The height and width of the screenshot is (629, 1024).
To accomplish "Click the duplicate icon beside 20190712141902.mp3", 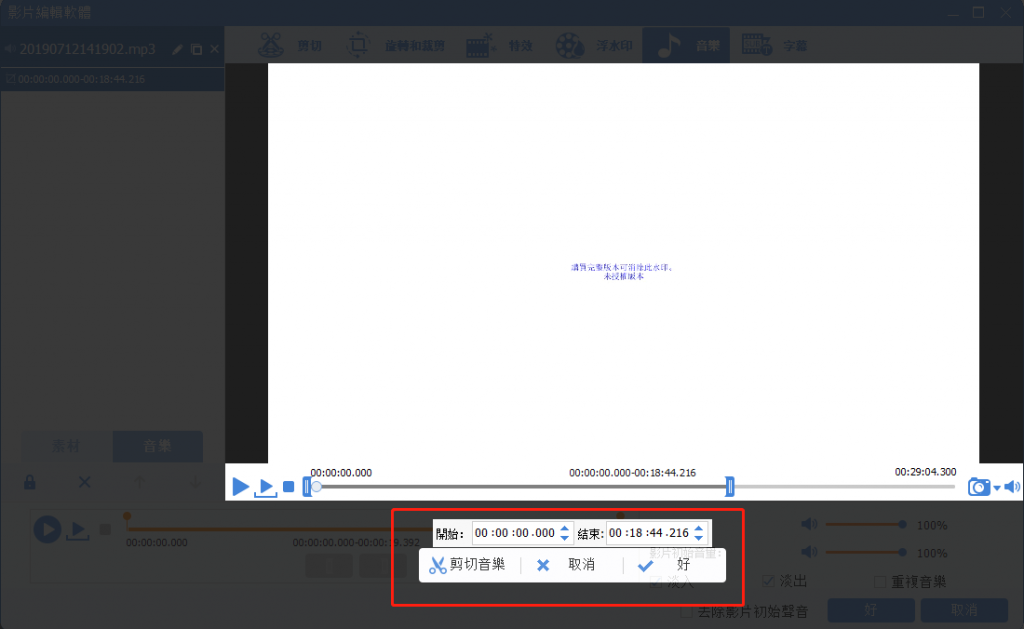I will coord(196,50).
